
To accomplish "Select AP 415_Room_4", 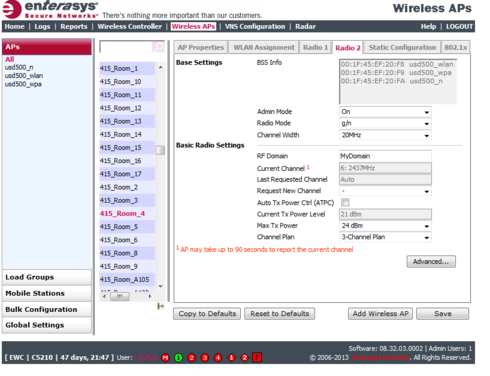I will (x=127, y=214).
